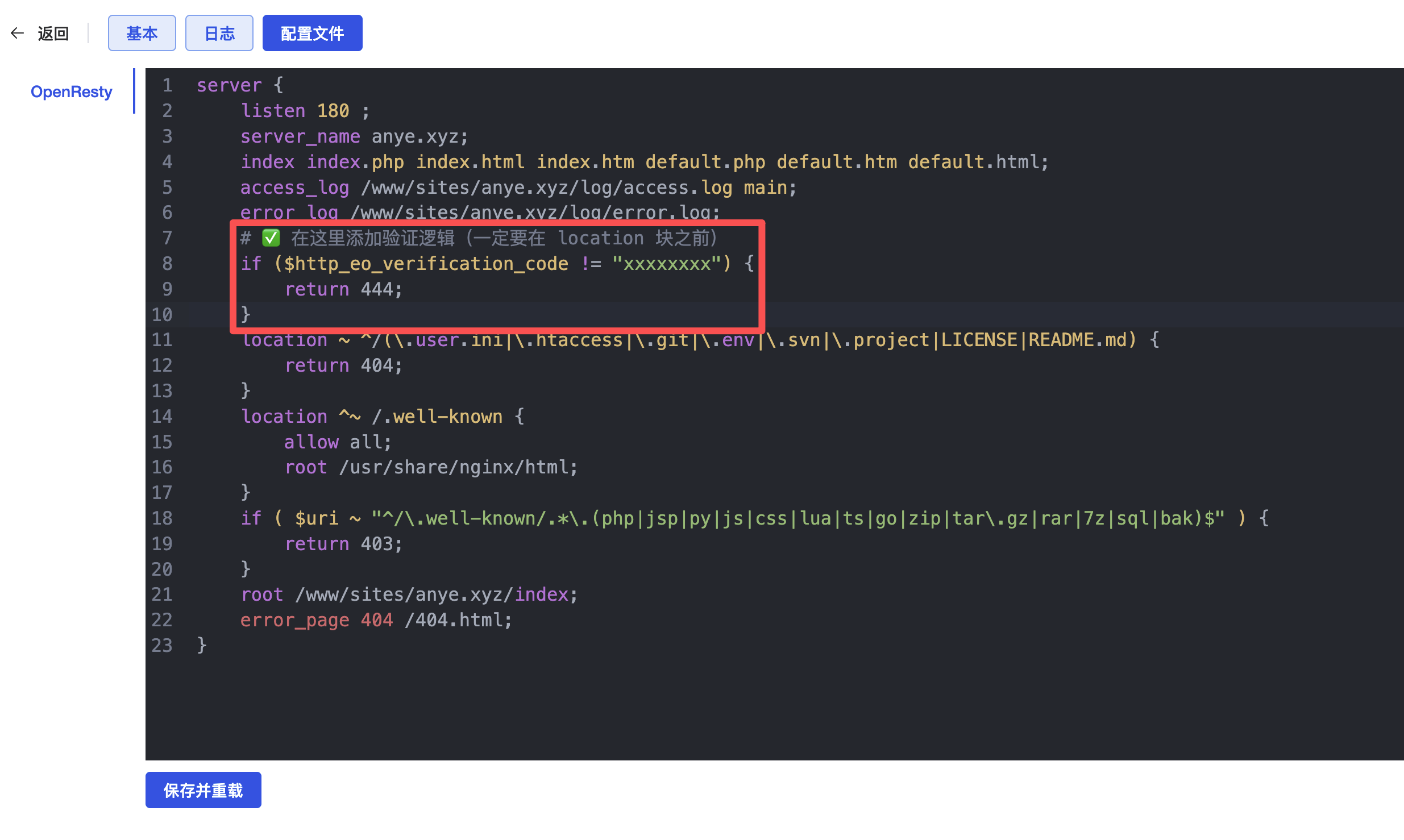Image resolution: width=1404 pixels, height=840 pixels.
Task: Switch to the 基本 tab
Action: point(142,34)
